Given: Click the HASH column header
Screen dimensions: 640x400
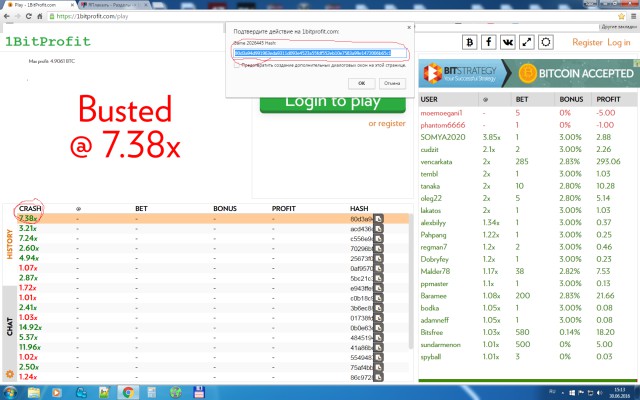Looking at the screenshot, I should pos(359,209).
